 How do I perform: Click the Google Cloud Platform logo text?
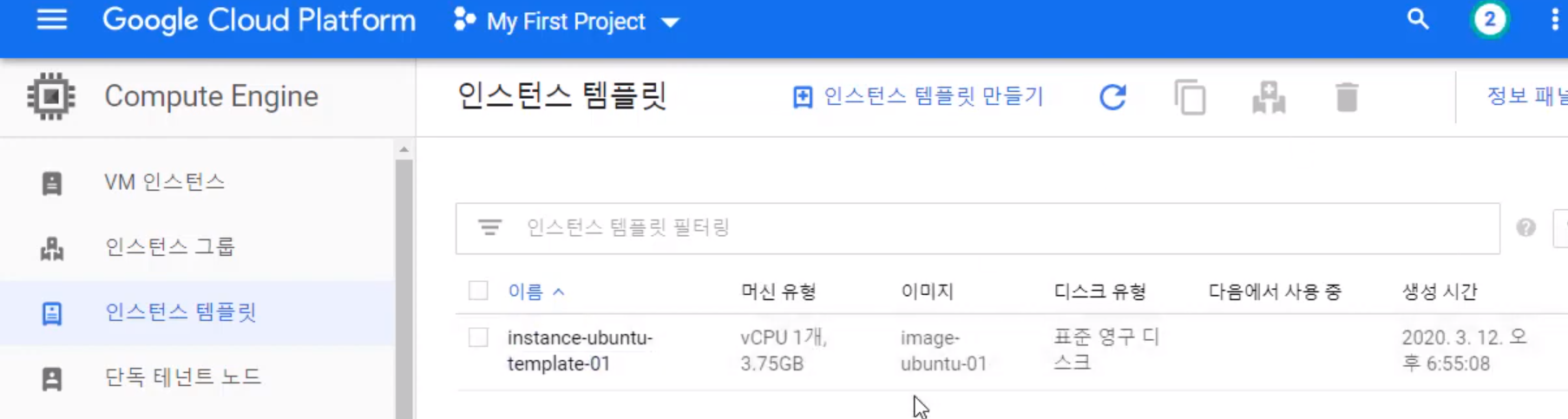tap(259, 20)
